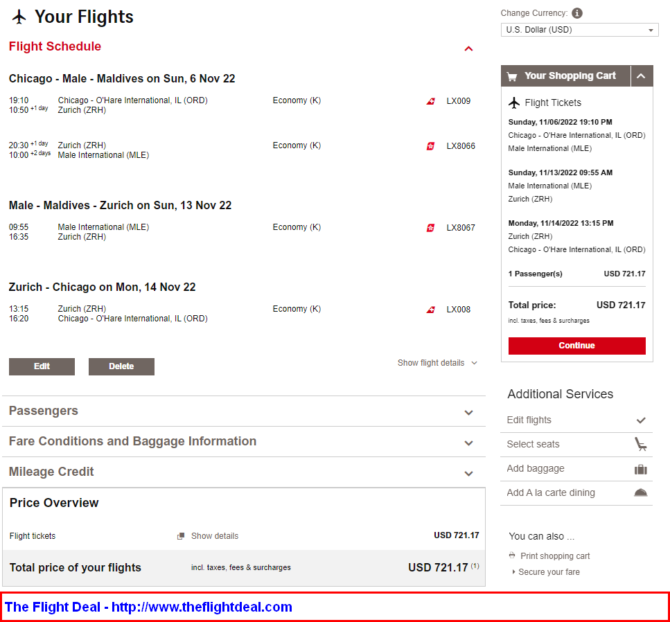Click cart entry Sunday, 11/13/2022 09:55 AM
This screenshot has height=622, width=670.
(x=560, y=173)
